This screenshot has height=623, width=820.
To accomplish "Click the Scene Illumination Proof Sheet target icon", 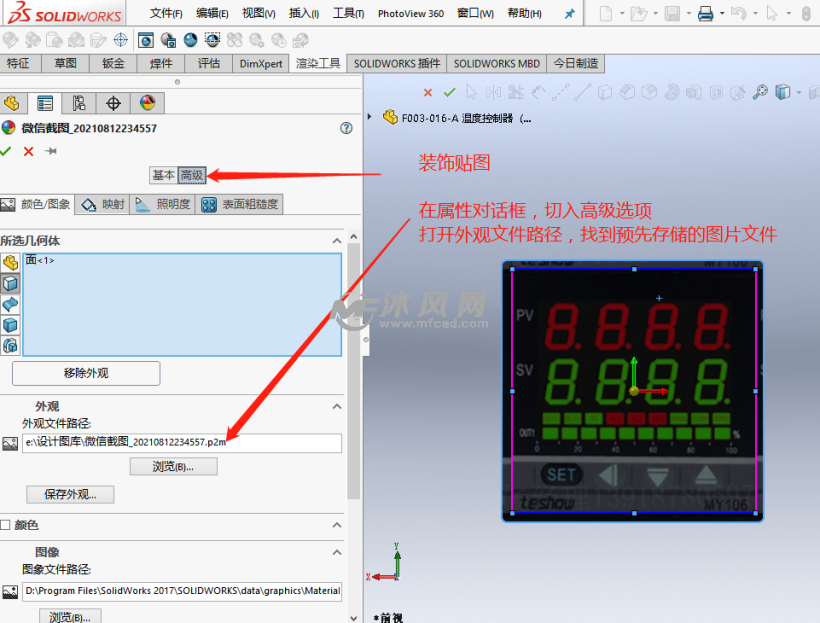I will [121, 40].
